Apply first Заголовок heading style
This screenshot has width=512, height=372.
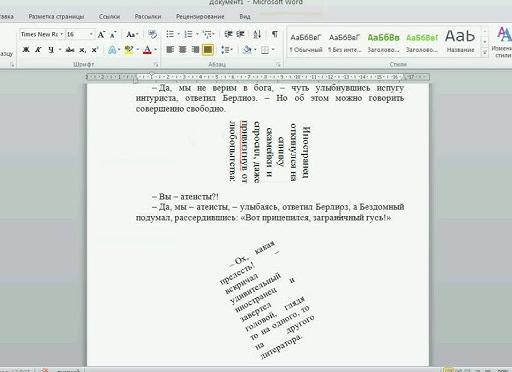383,42
